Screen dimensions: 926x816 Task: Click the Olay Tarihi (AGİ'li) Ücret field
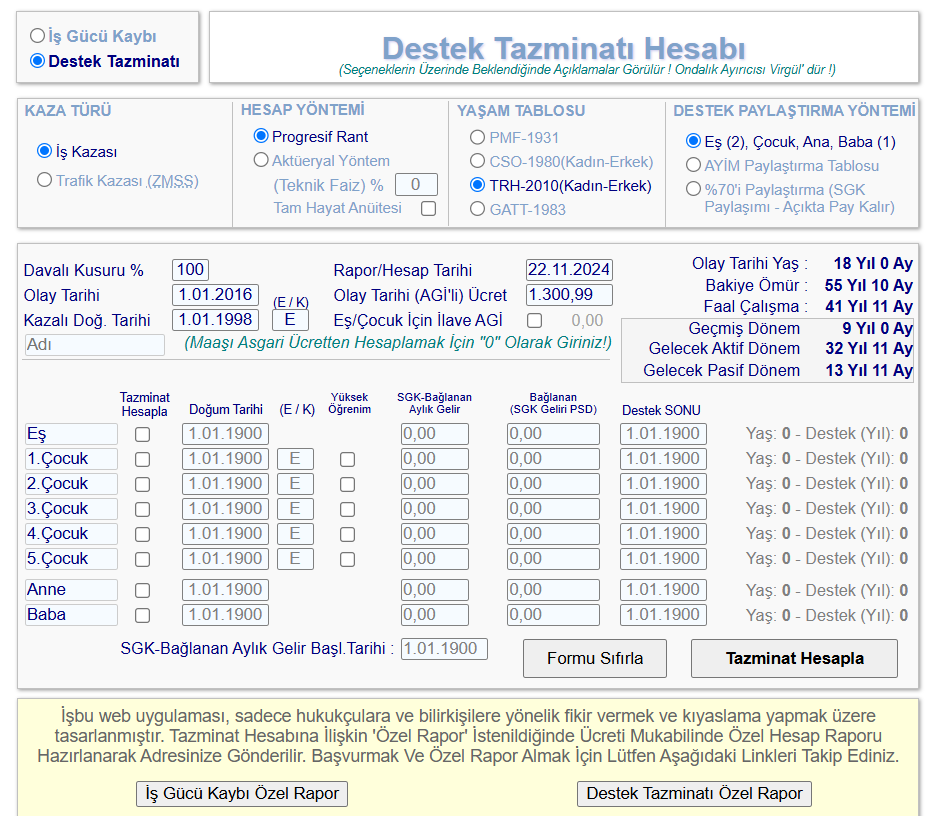pos(569,295)
